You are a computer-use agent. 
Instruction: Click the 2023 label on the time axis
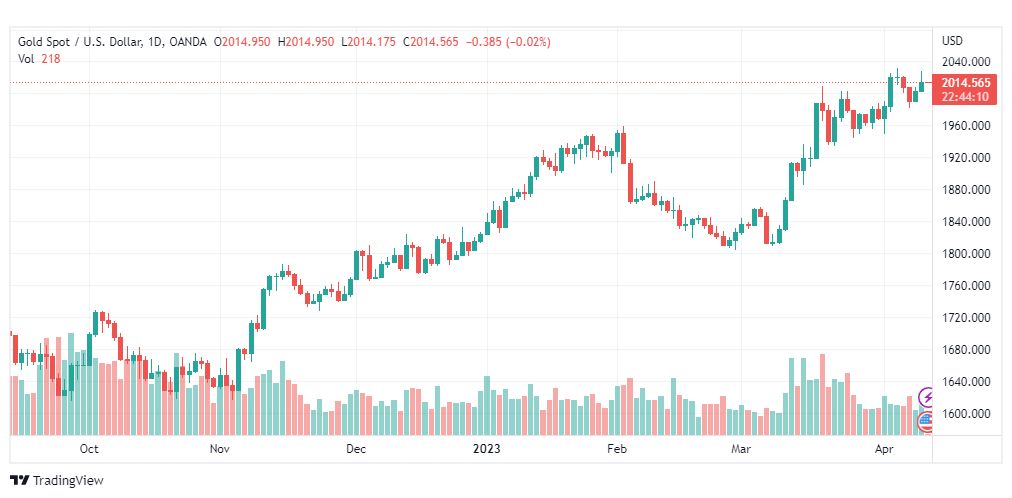(x=485, y=449)
